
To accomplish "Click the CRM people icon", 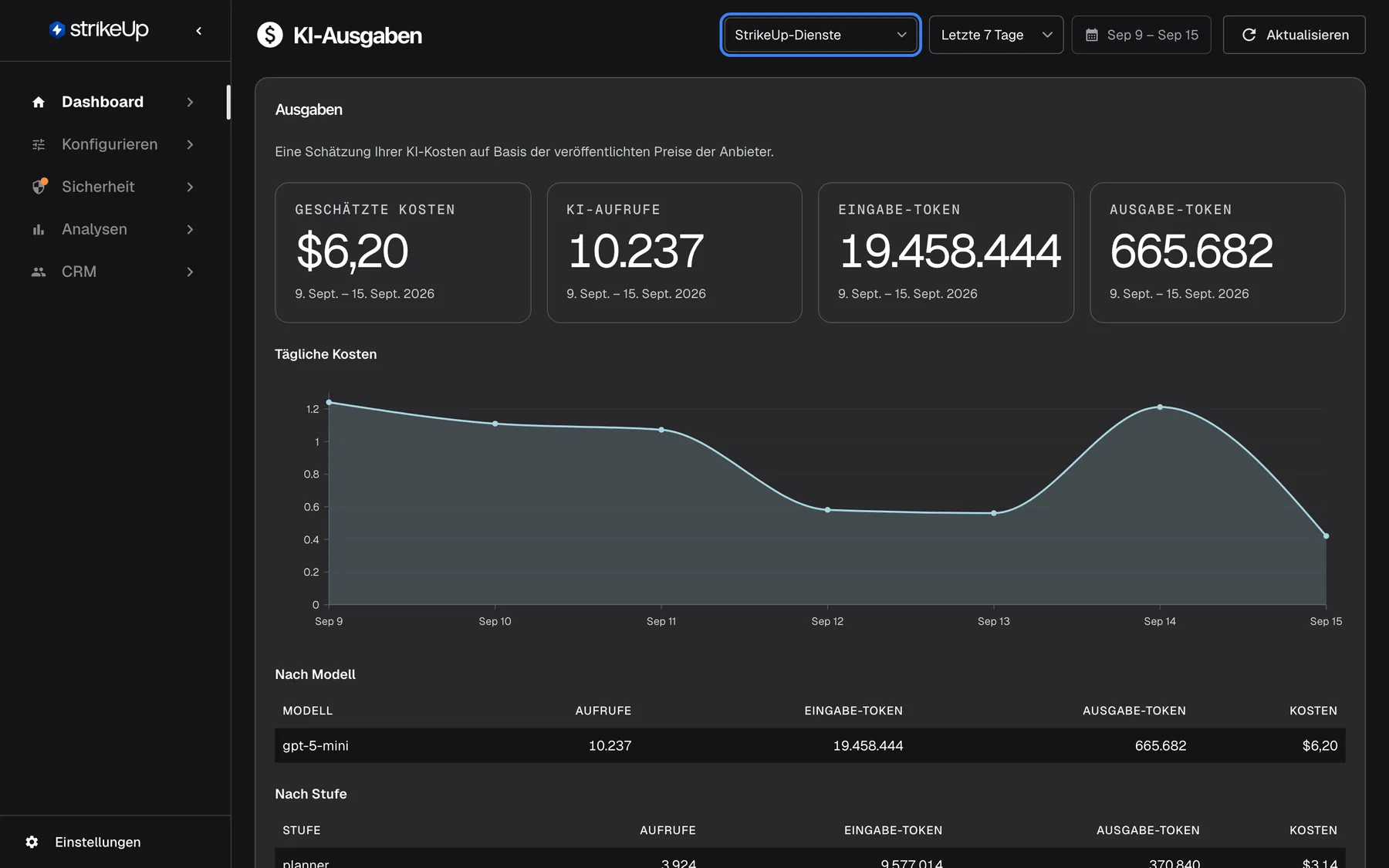I will coord(39,272).
